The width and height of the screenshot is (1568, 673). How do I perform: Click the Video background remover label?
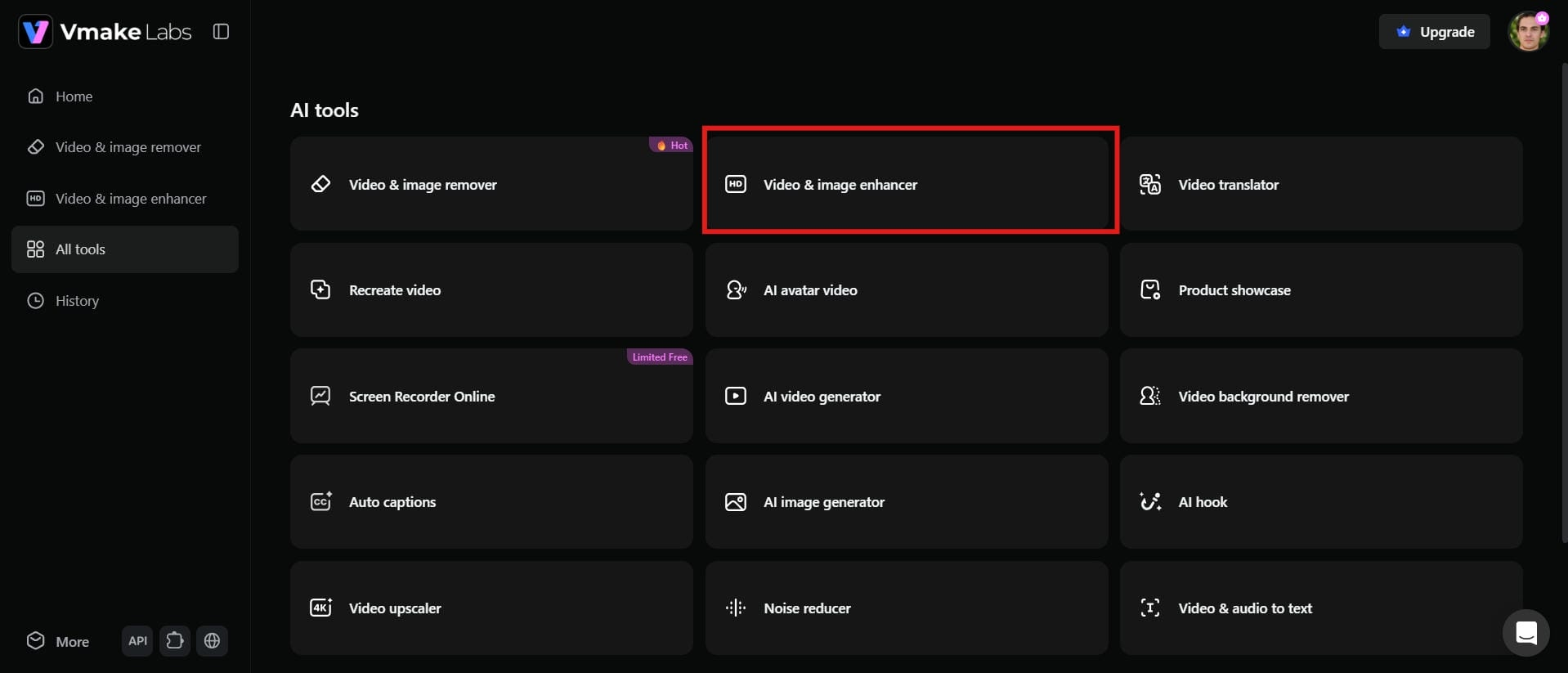click(1264, 397)
